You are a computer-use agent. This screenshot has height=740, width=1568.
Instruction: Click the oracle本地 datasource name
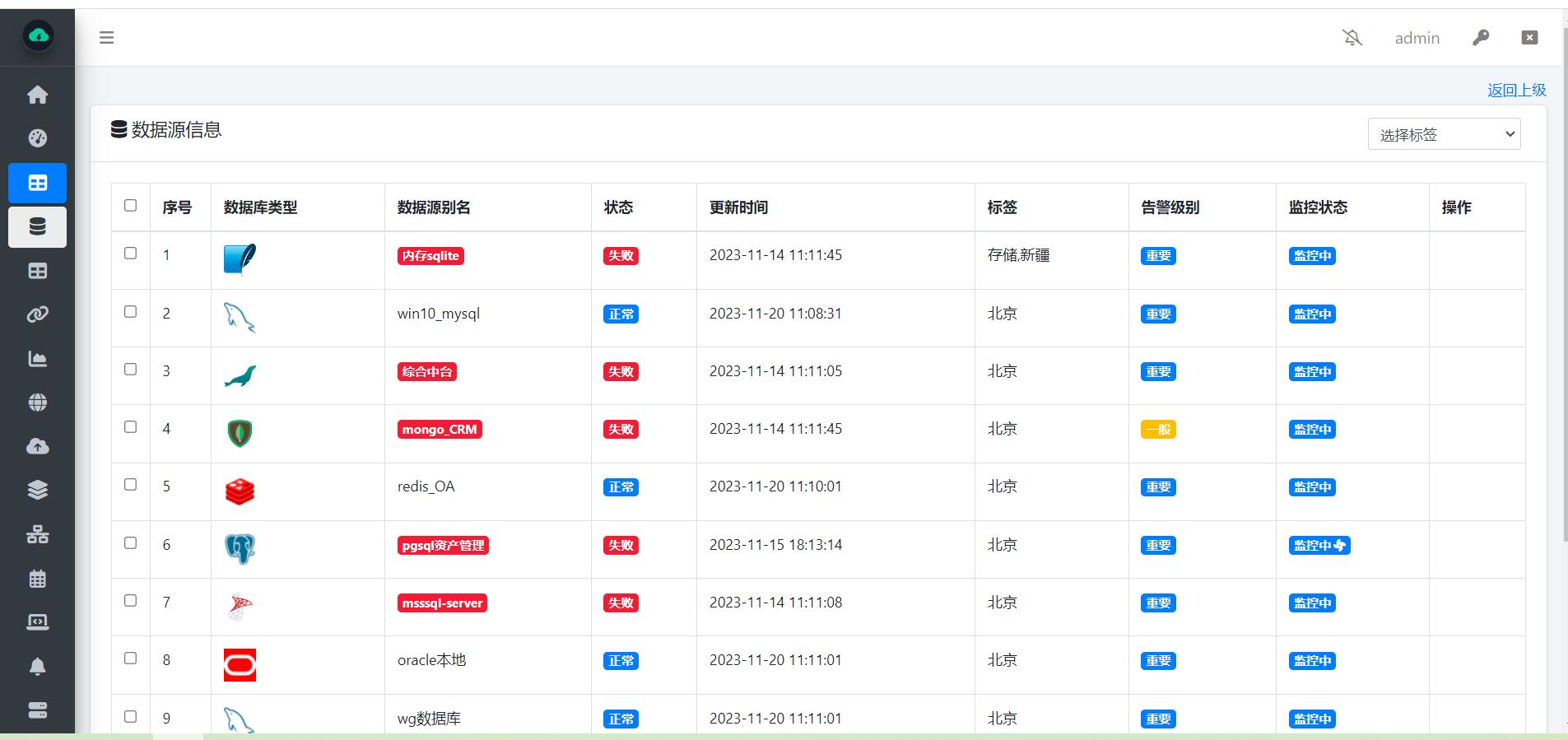coord(431,660)
